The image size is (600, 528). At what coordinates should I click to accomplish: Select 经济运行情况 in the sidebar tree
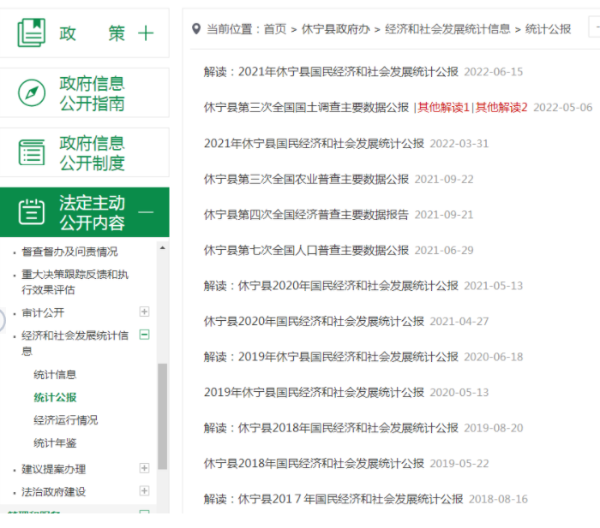pos(65,420)
